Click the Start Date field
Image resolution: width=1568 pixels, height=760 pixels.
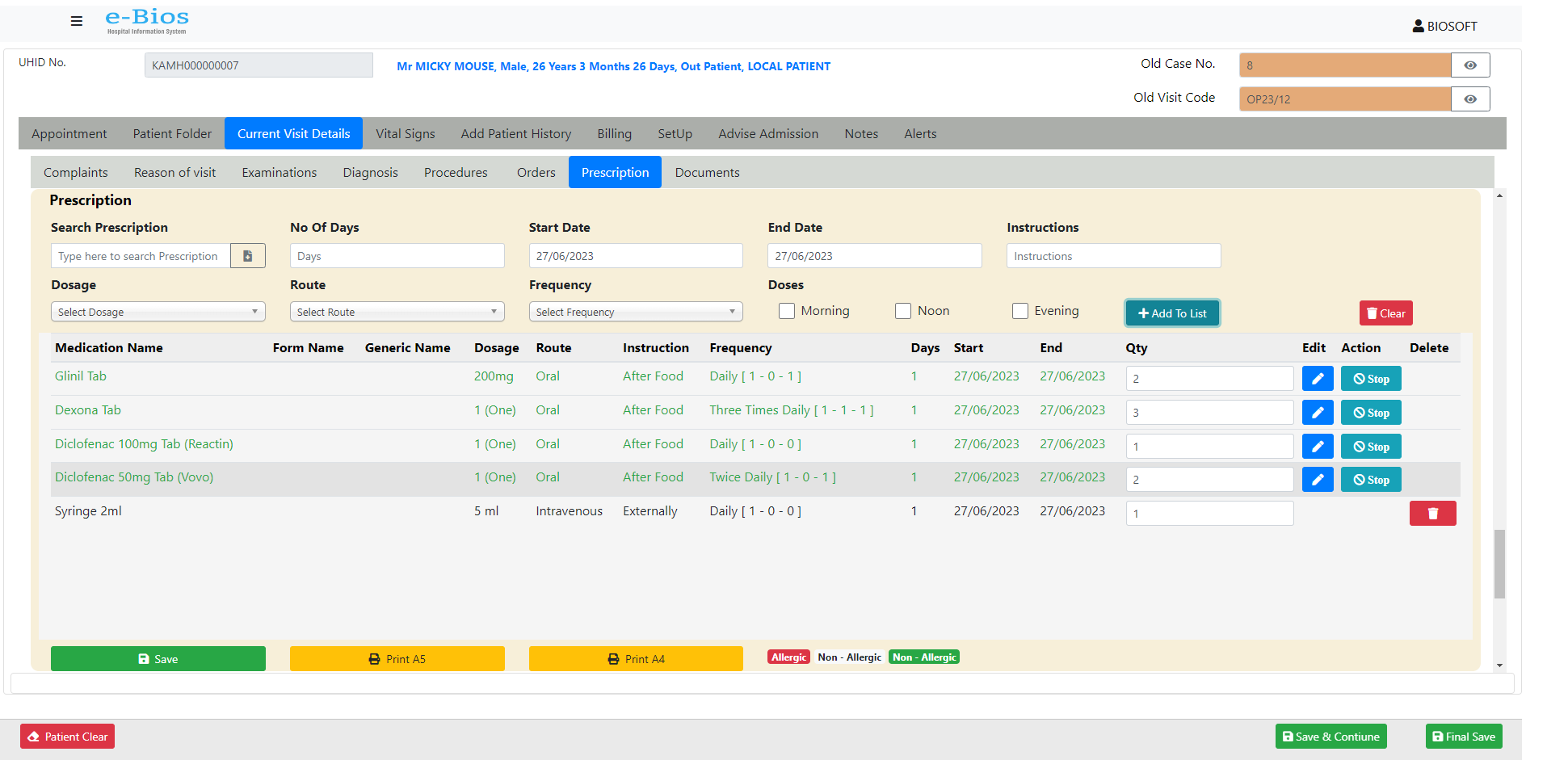tap(636, 256)
